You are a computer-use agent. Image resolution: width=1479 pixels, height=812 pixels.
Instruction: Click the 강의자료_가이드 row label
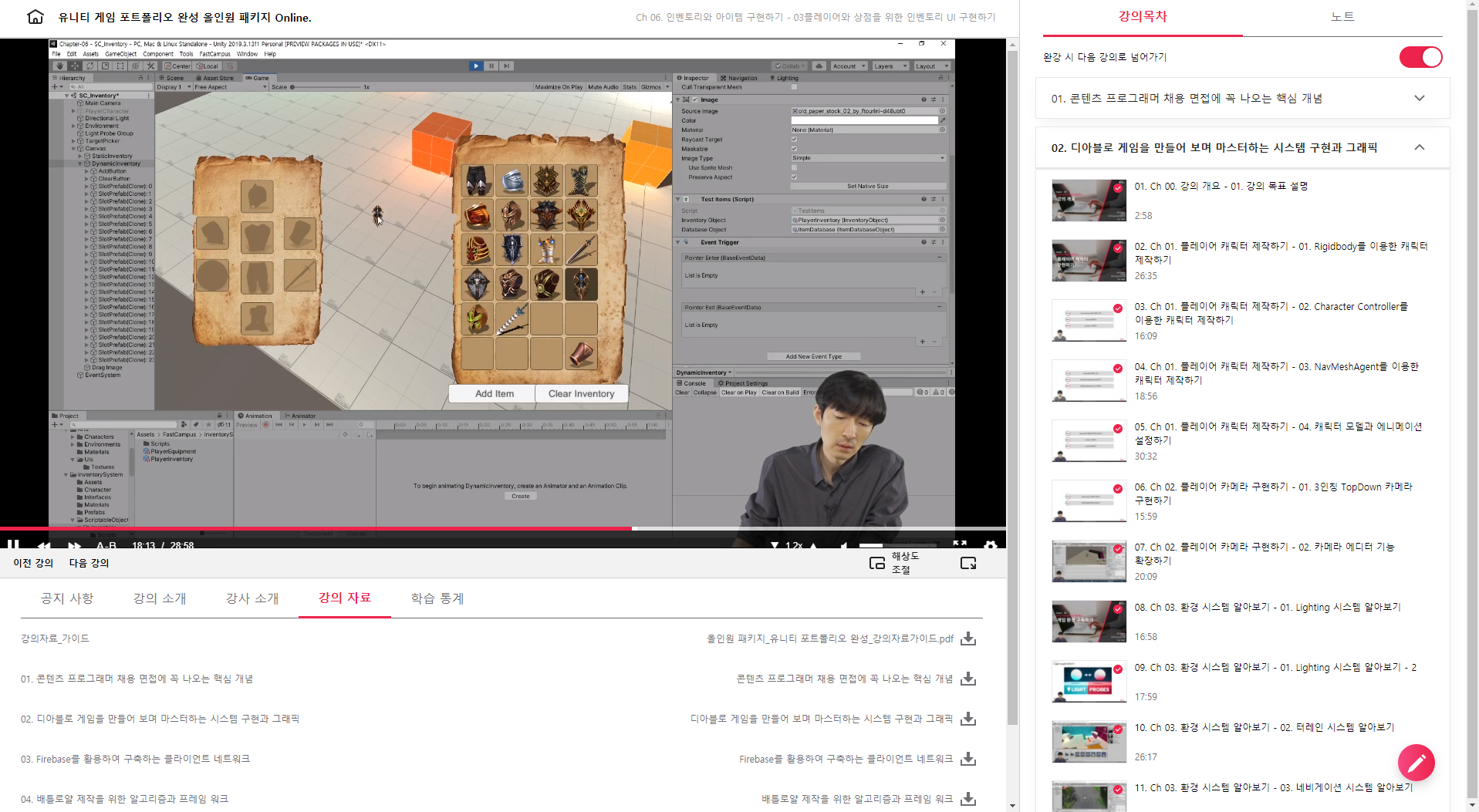(x=55, y=638)
